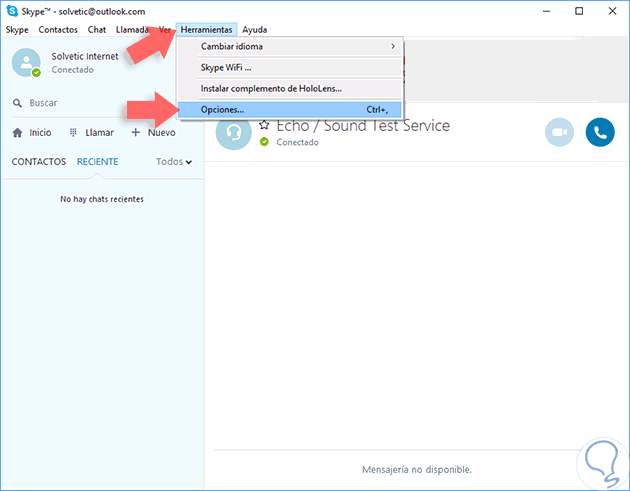Click the Echo contact headset avatar
This screenshot has width=630, height=491.
[x=234, y=132]
